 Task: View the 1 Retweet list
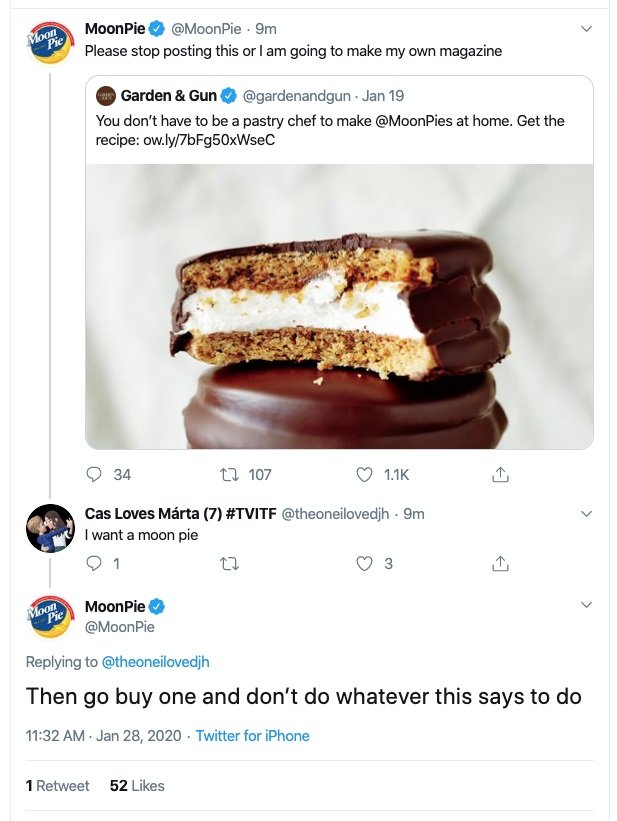click(x=57, y=785)
